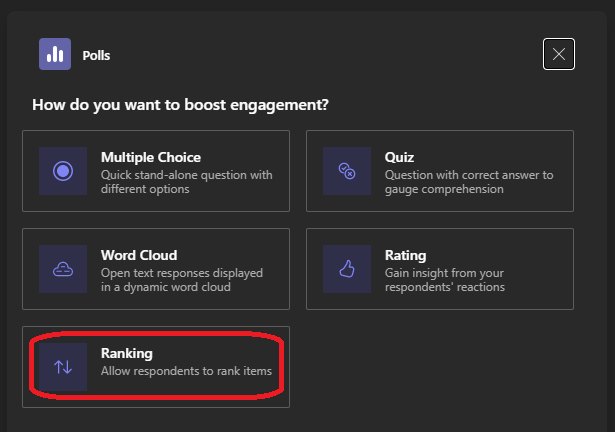Click the Word Cloud icon
615x432 pixels.
(63, 269)
